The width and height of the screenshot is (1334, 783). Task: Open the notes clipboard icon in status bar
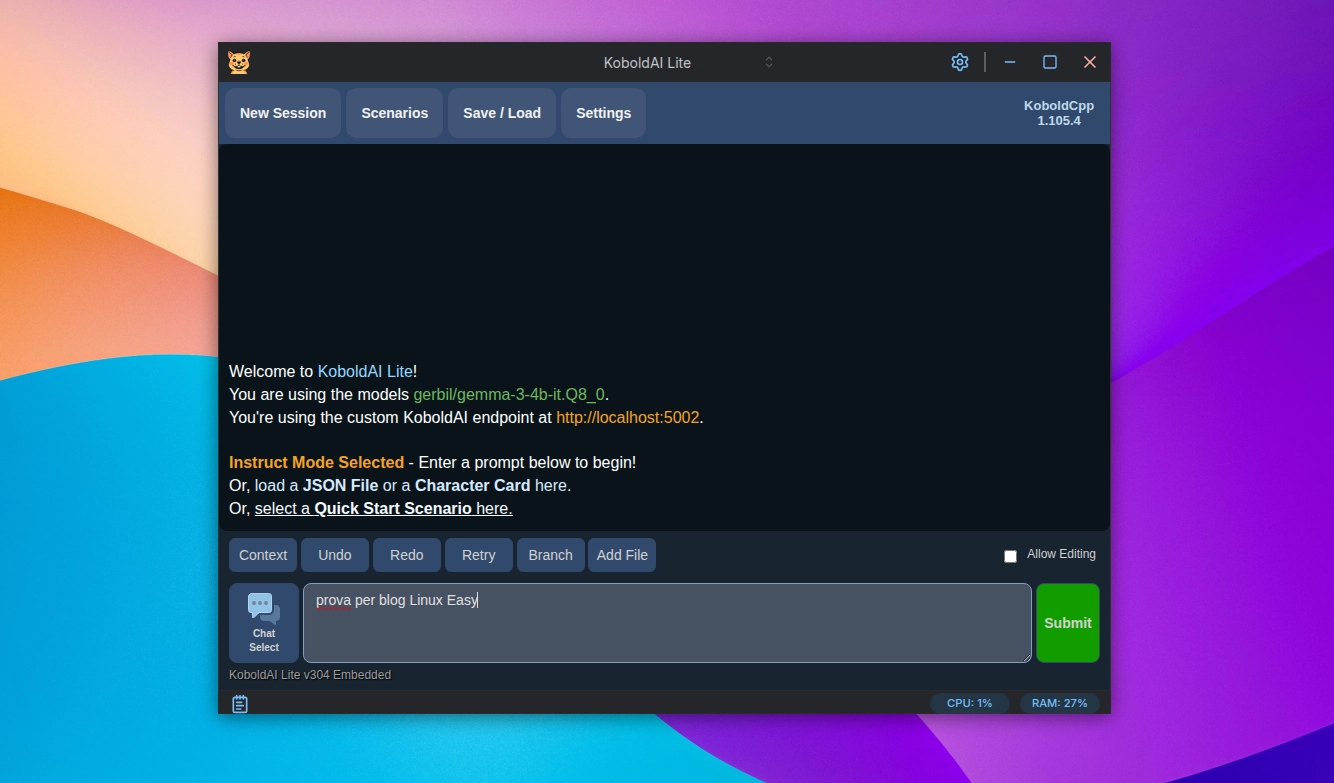(240, 704)
